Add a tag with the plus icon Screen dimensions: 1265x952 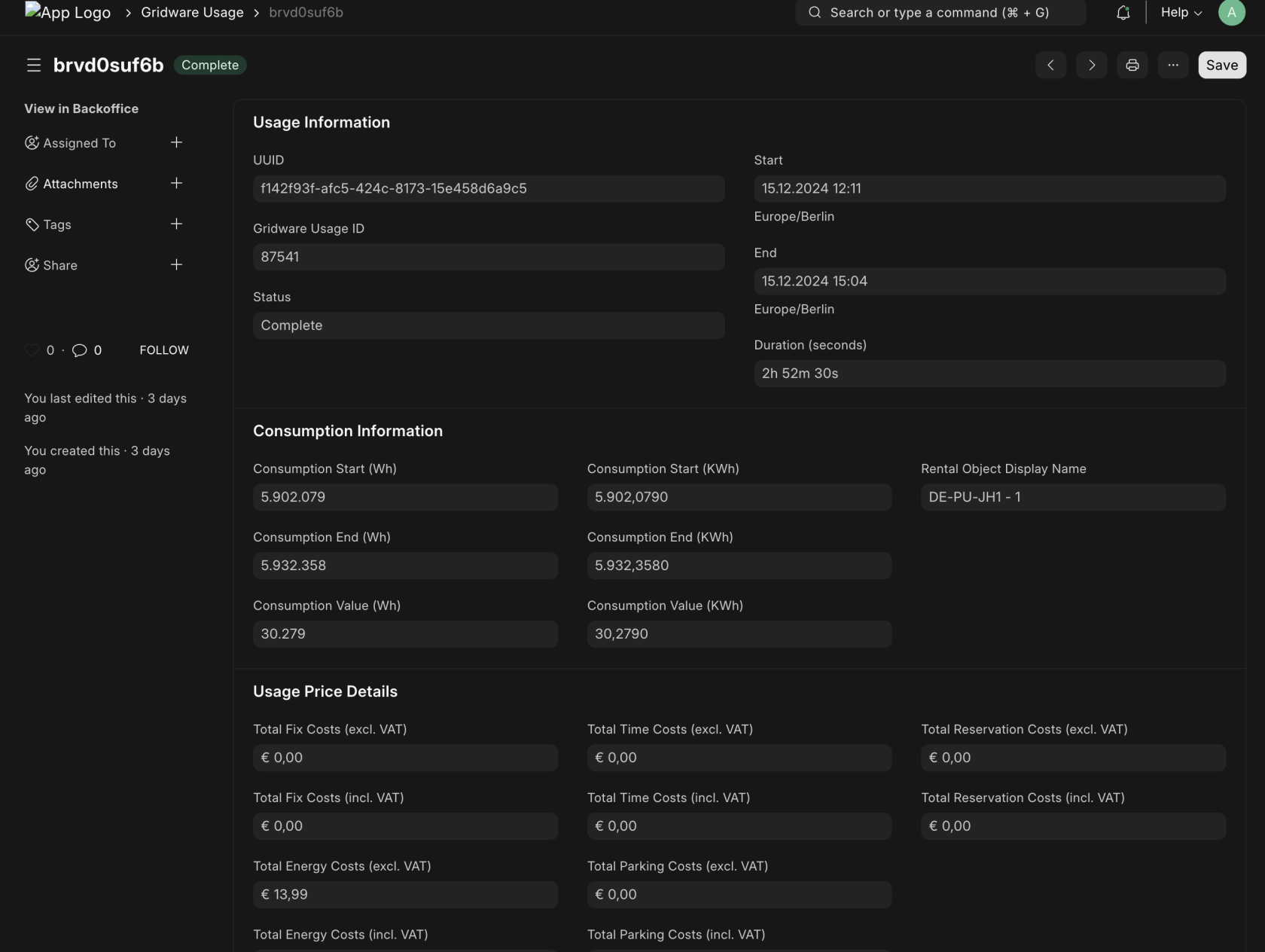(x=176, y=224)
